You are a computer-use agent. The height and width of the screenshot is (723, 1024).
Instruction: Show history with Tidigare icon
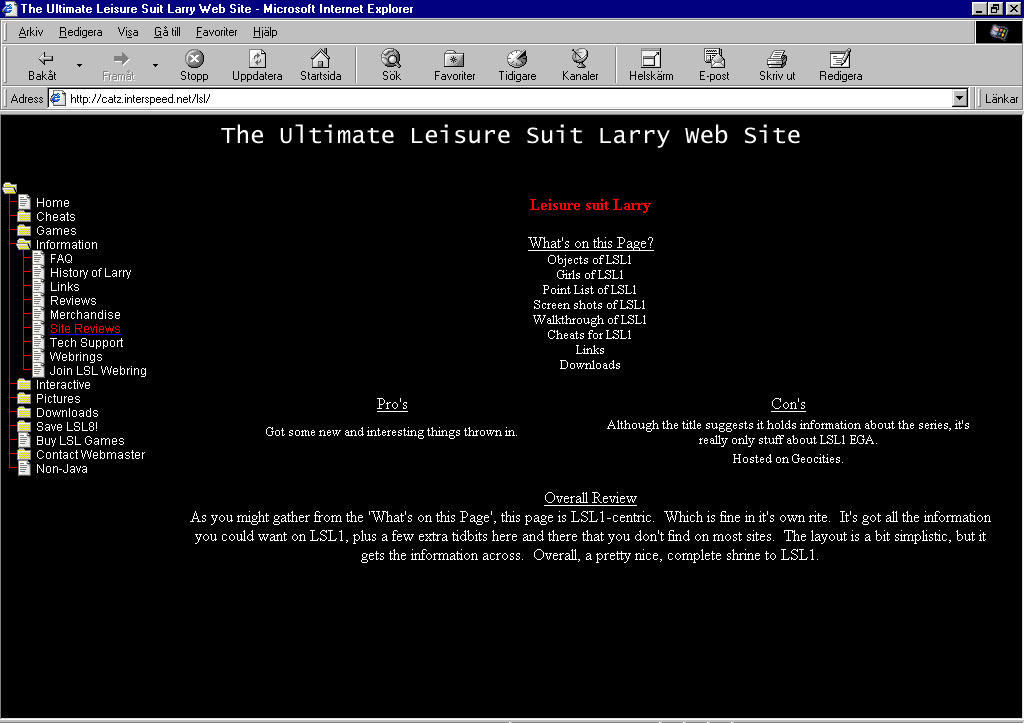[x=517, y=65]
